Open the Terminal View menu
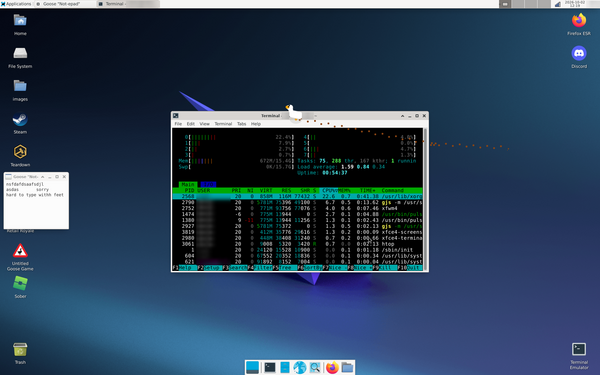The image size is (600, 375). click(204, 124)
